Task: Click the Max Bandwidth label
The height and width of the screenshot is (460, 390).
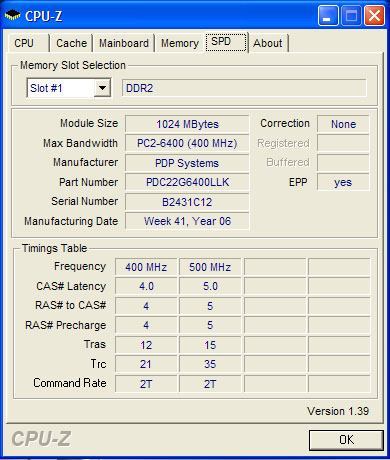Action: pos(80,143)
